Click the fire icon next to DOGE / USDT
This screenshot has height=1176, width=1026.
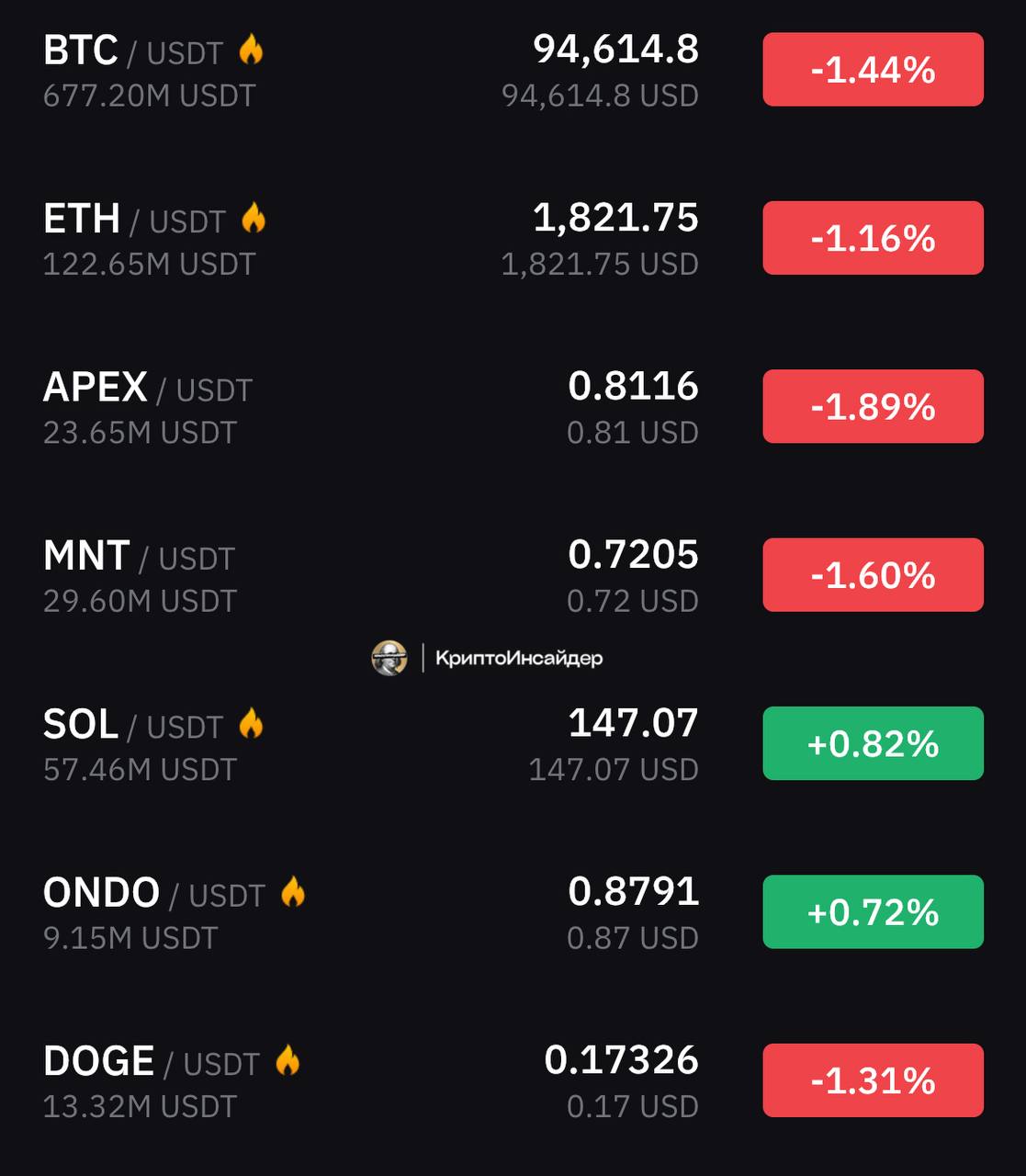pos(288,1060)
